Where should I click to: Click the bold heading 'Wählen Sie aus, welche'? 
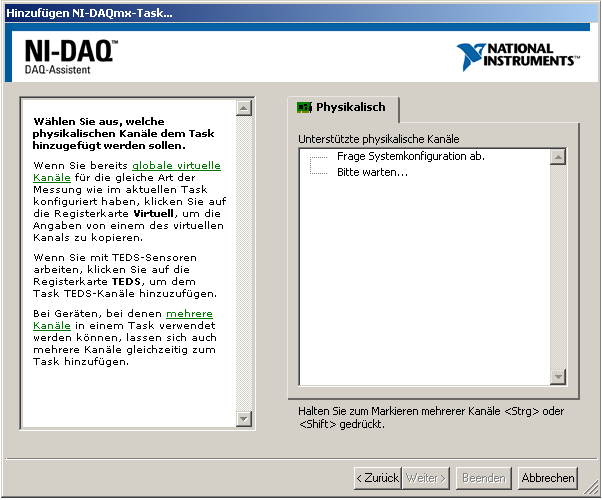(99, 121)
